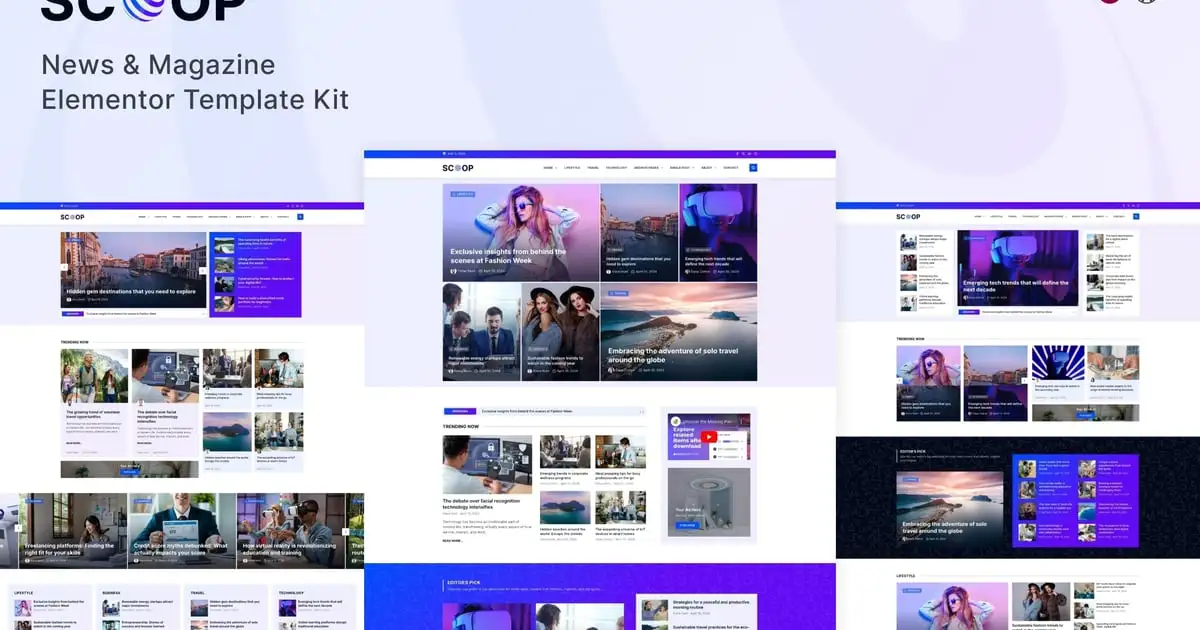Open SINGLE POST dropdown in center preview
This screenshot has height=630, width=1200.
click(681, 168)
